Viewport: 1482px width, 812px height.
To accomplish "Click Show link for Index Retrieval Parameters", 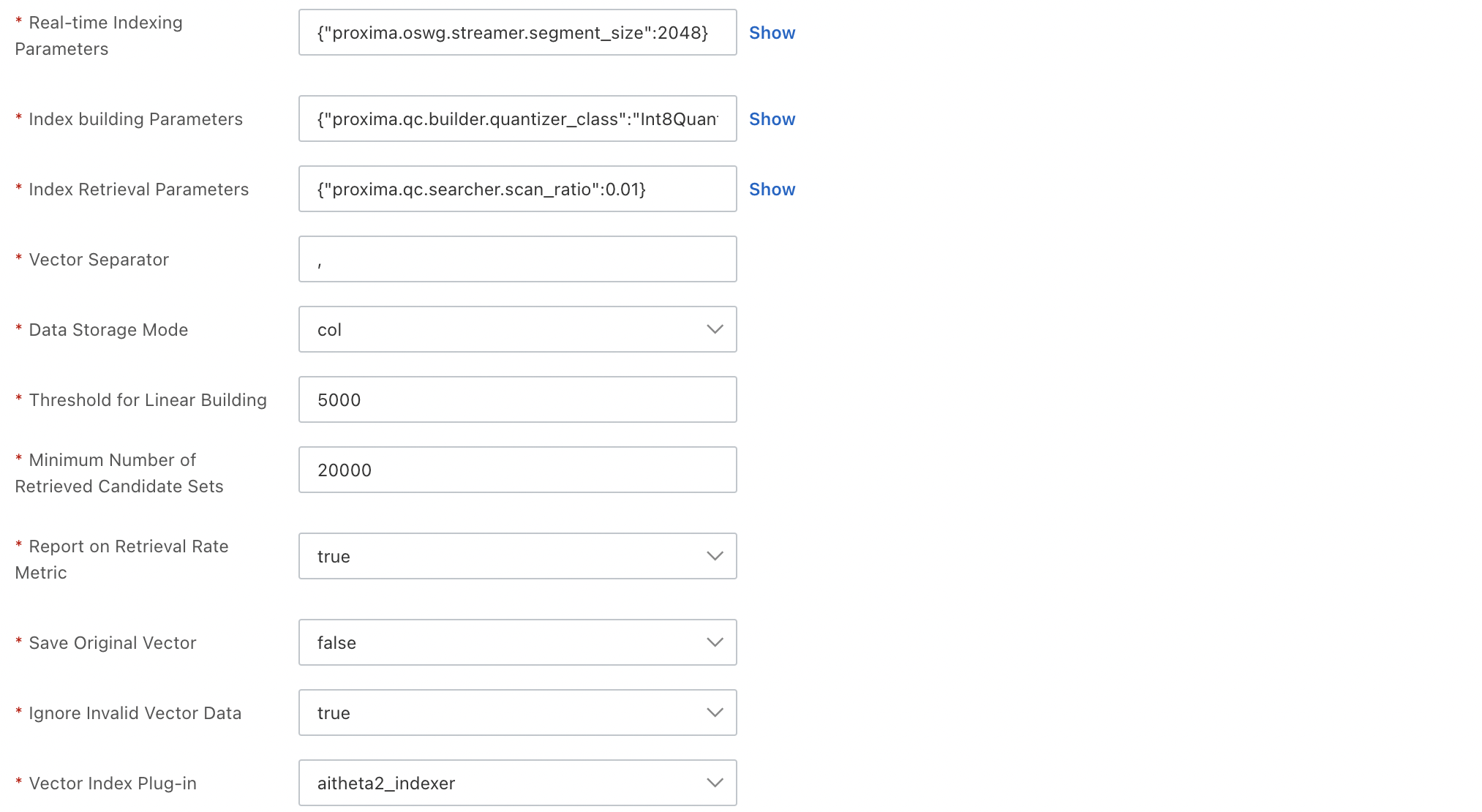I will [772, 189].
